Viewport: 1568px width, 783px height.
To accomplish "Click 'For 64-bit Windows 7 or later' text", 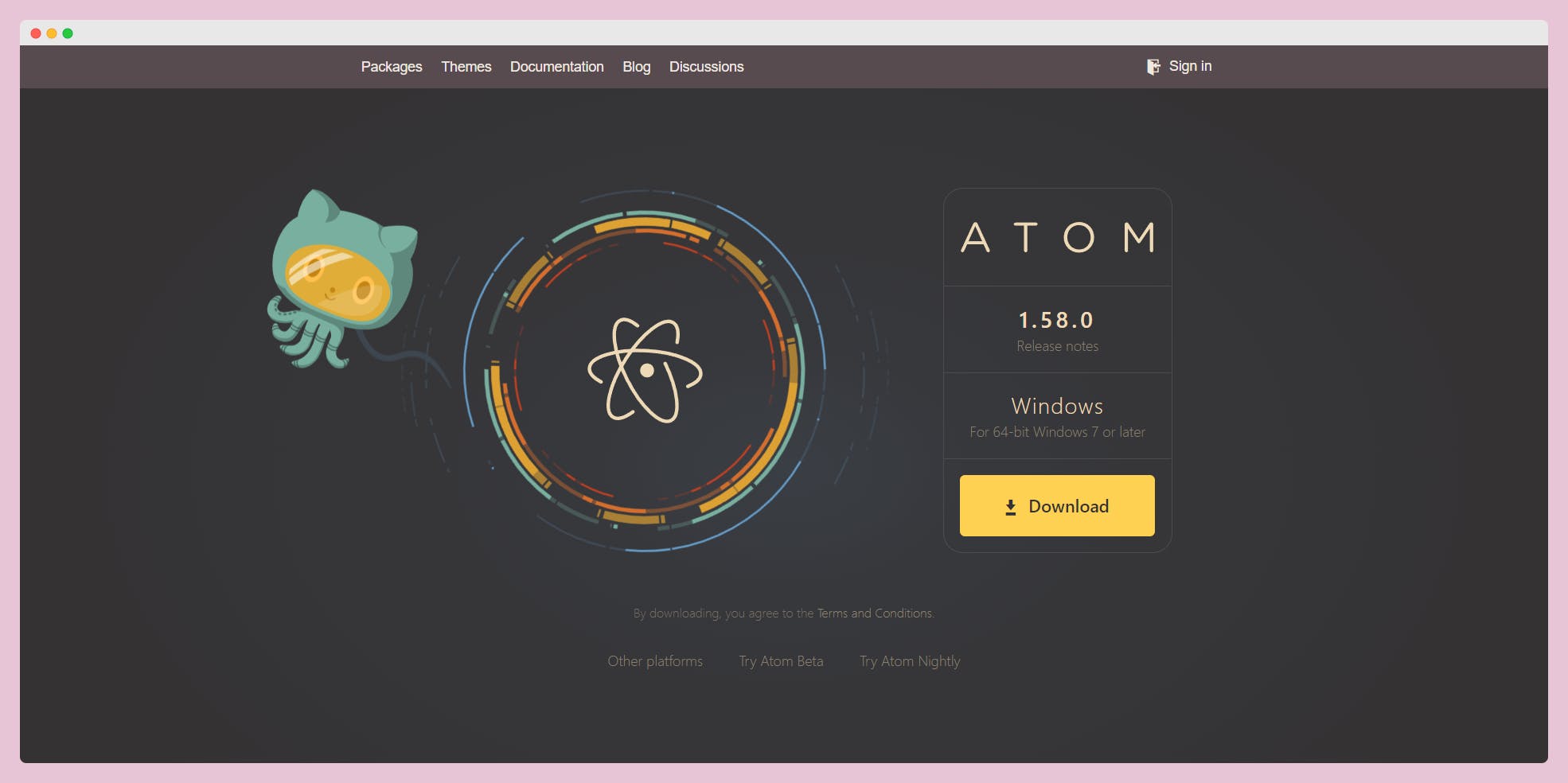I will click(x=1057, y=432).
